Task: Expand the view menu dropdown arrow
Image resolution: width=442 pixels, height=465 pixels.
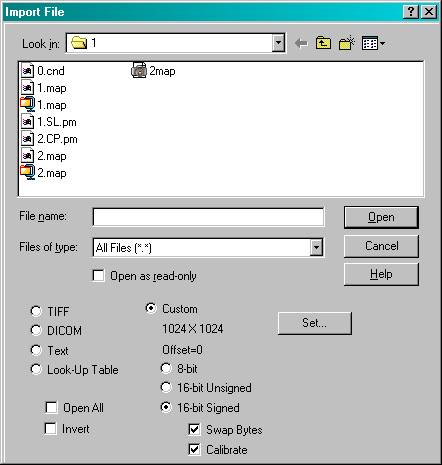Action: point(382,43)
